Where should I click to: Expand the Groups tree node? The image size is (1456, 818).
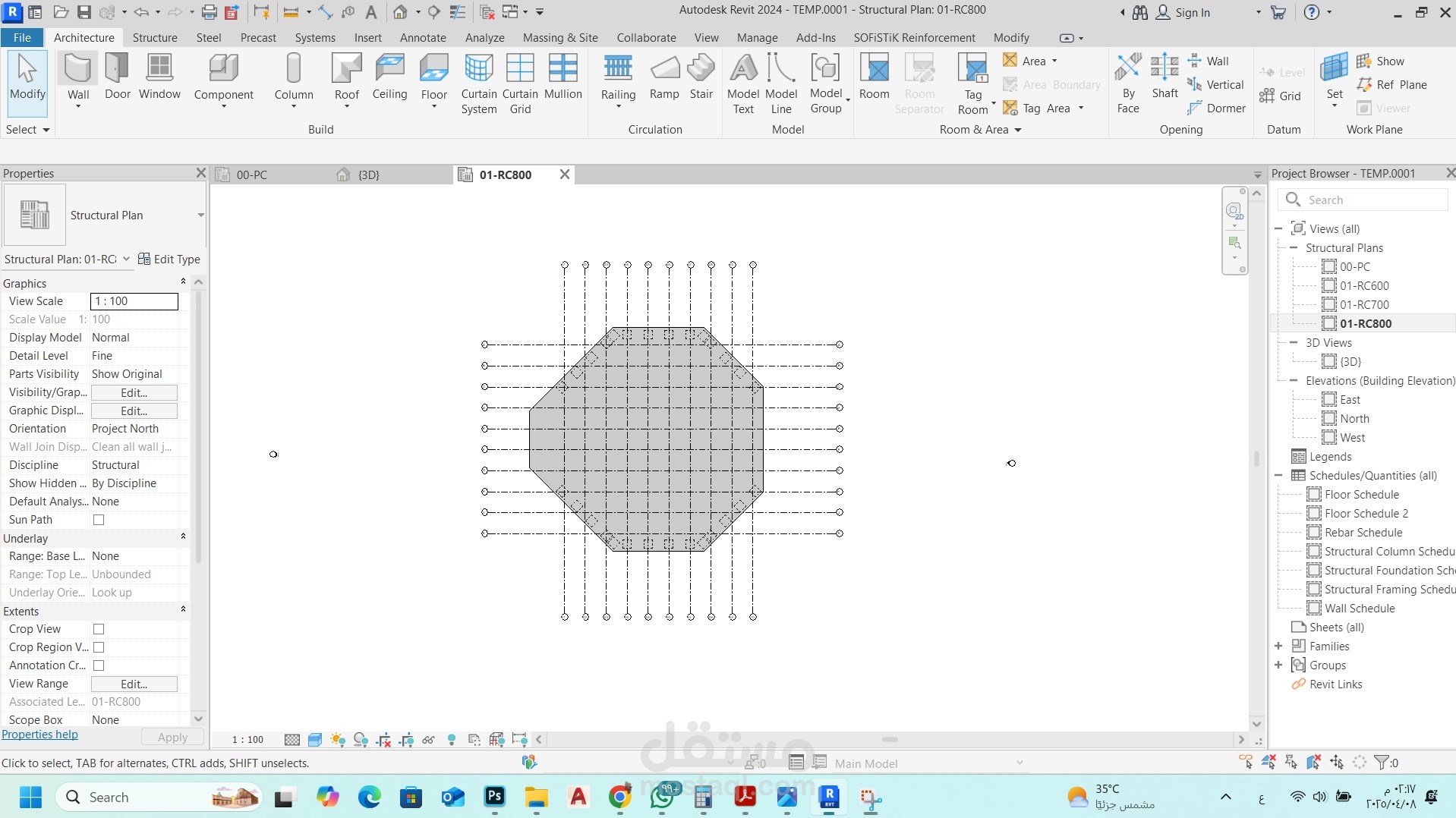point(1278,665)
